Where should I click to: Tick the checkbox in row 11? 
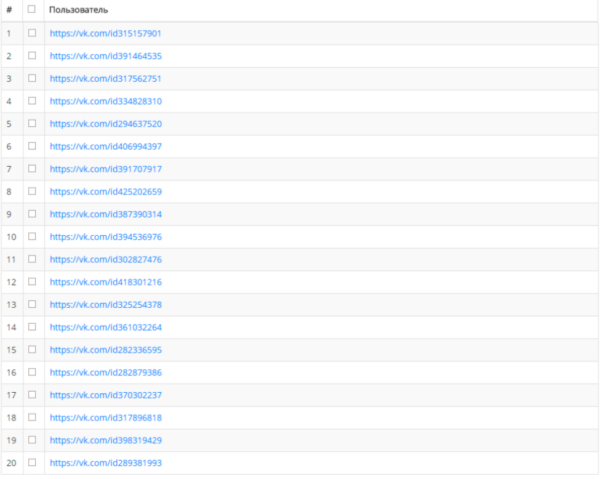[32, 259]
